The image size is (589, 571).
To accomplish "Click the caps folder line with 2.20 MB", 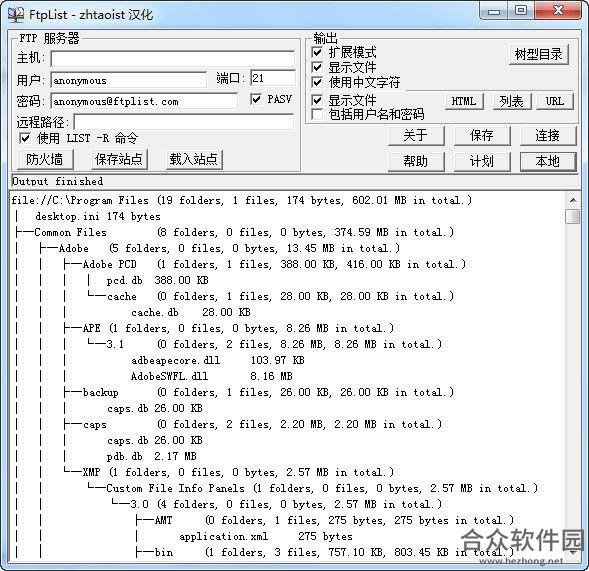I will pos(262,424).
